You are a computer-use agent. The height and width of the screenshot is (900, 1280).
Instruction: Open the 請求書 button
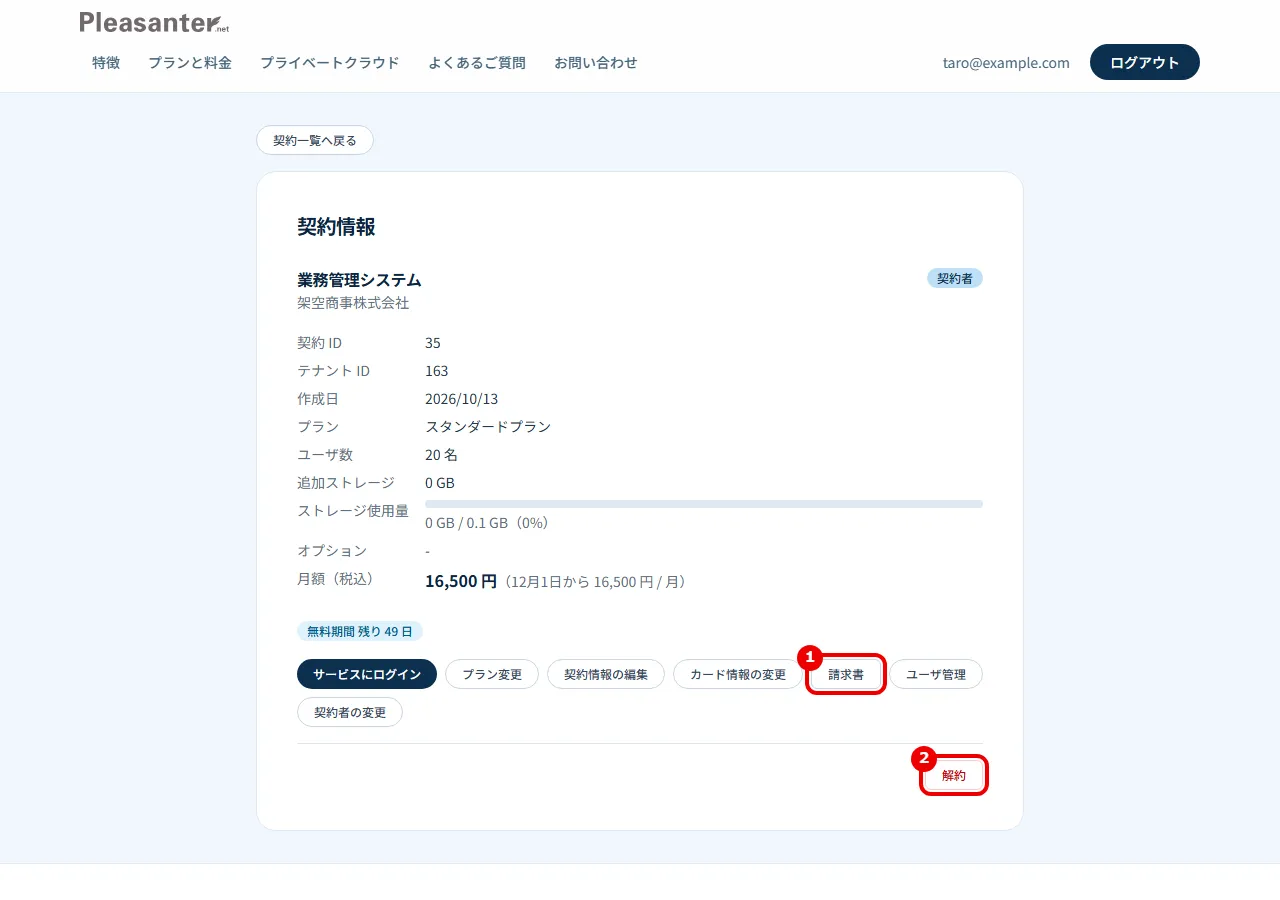[846, 674]
